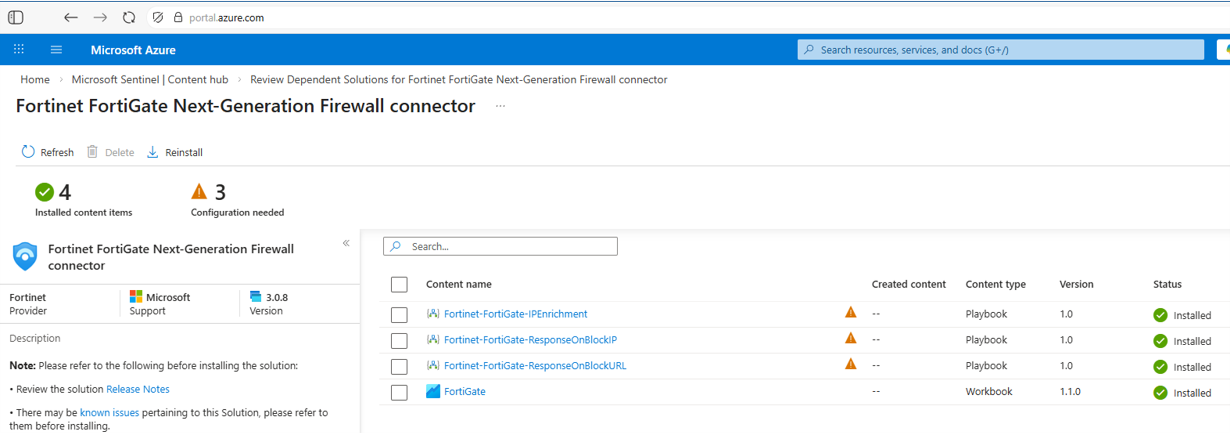Select the Fortinet-FortiGate-IPEnrichment row checkbox

[399, 315]
